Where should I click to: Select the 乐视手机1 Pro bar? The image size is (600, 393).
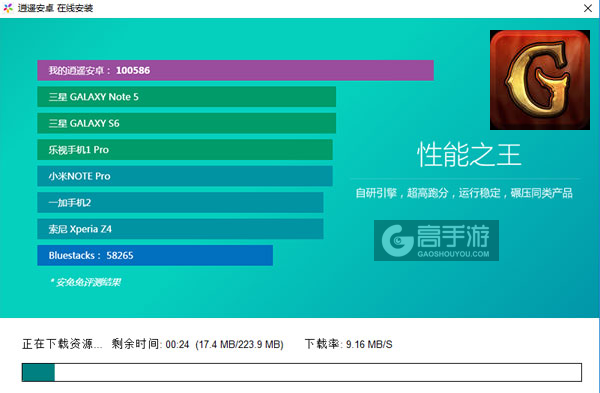(185, 150)
